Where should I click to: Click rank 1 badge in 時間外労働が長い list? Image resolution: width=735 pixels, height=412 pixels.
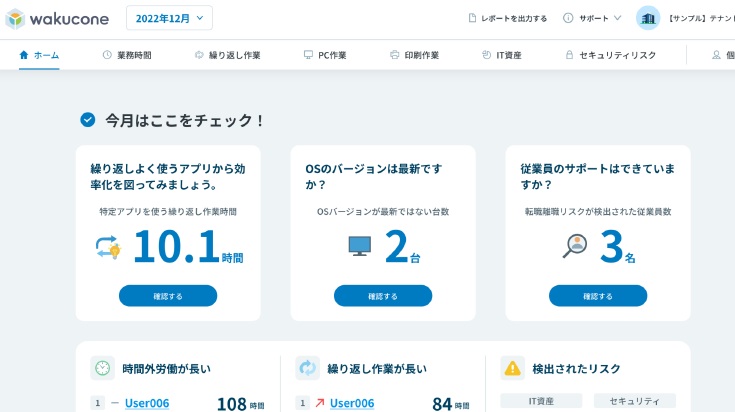coord(98,403)
